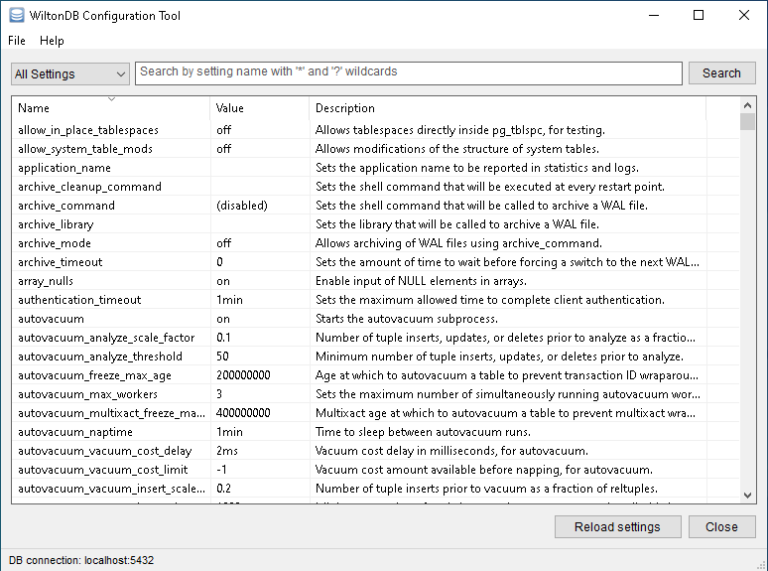Click the Description column header
This screenshot has height=571, width=768.
coord(506,108)
